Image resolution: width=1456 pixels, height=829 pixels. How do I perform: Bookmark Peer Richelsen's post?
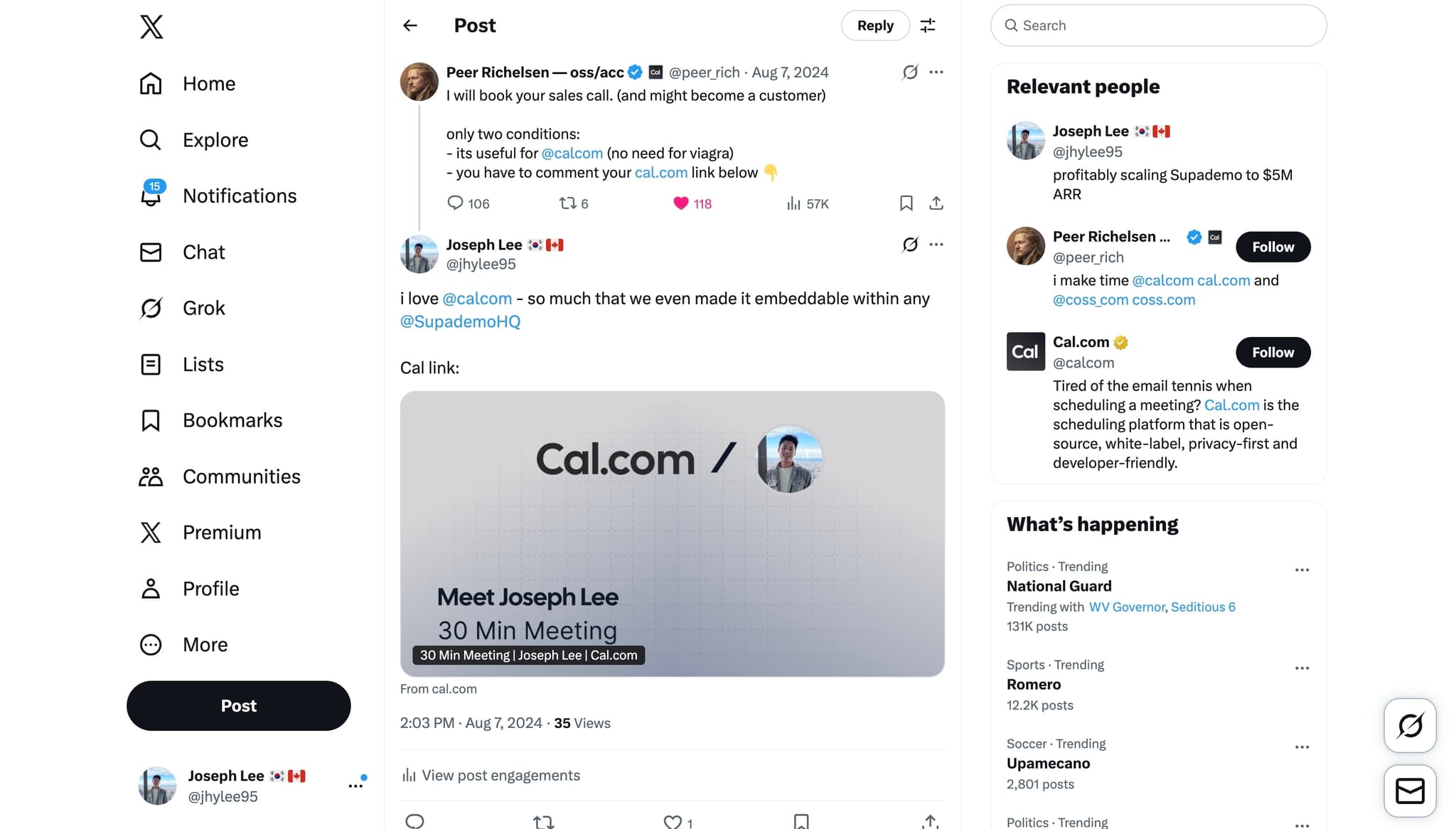(x=906, y=203)
